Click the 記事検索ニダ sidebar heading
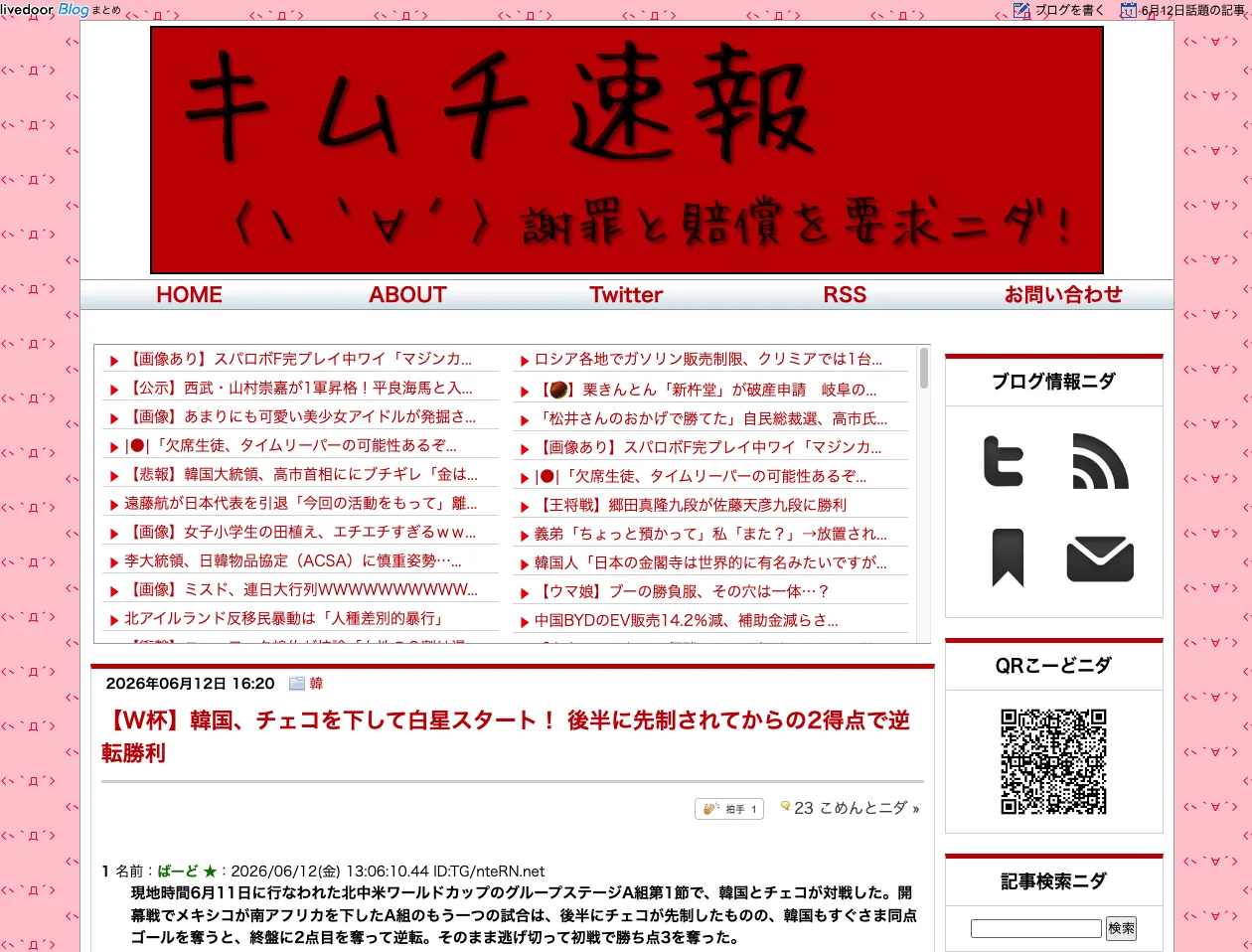The height and width of the screenshot is (952, 1252). coord(1054,881)
